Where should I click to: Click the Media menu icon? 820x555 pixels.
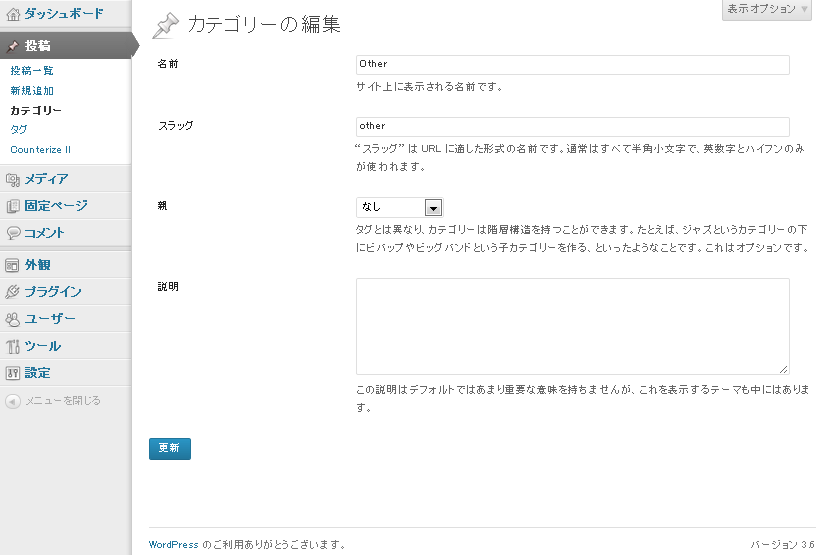click(x=13, y=180)
